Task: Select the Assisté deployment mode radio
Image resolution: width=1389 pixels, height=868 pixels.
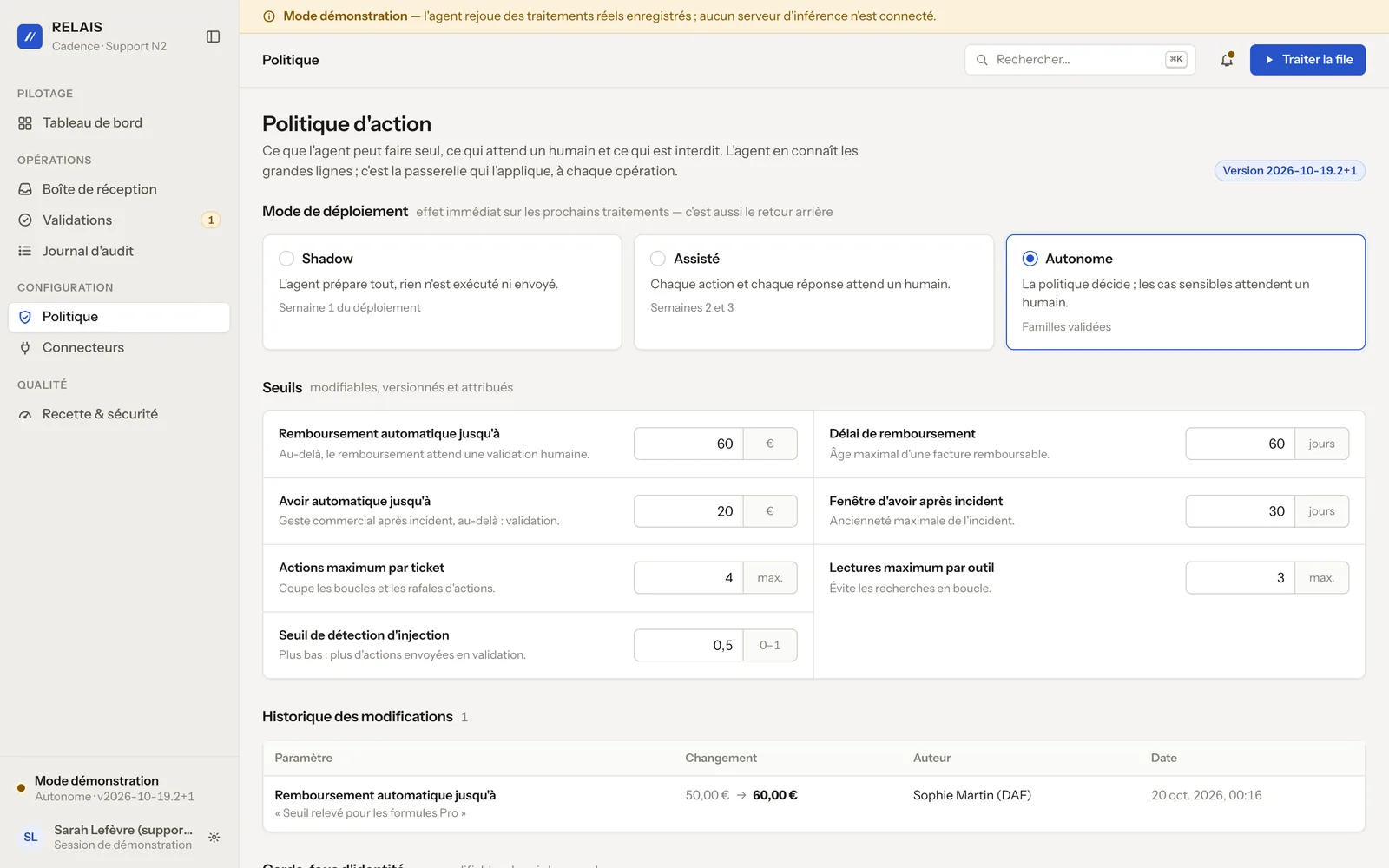Action: click(658, 259)
